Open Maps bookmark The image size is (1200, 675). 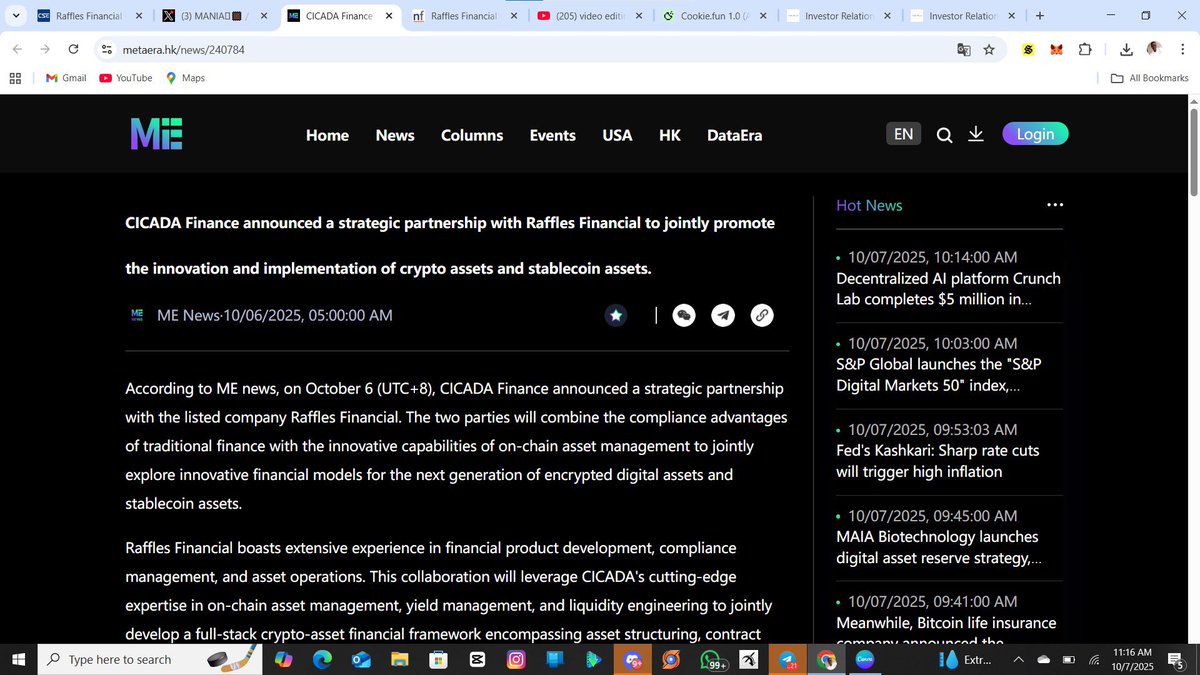185,77
